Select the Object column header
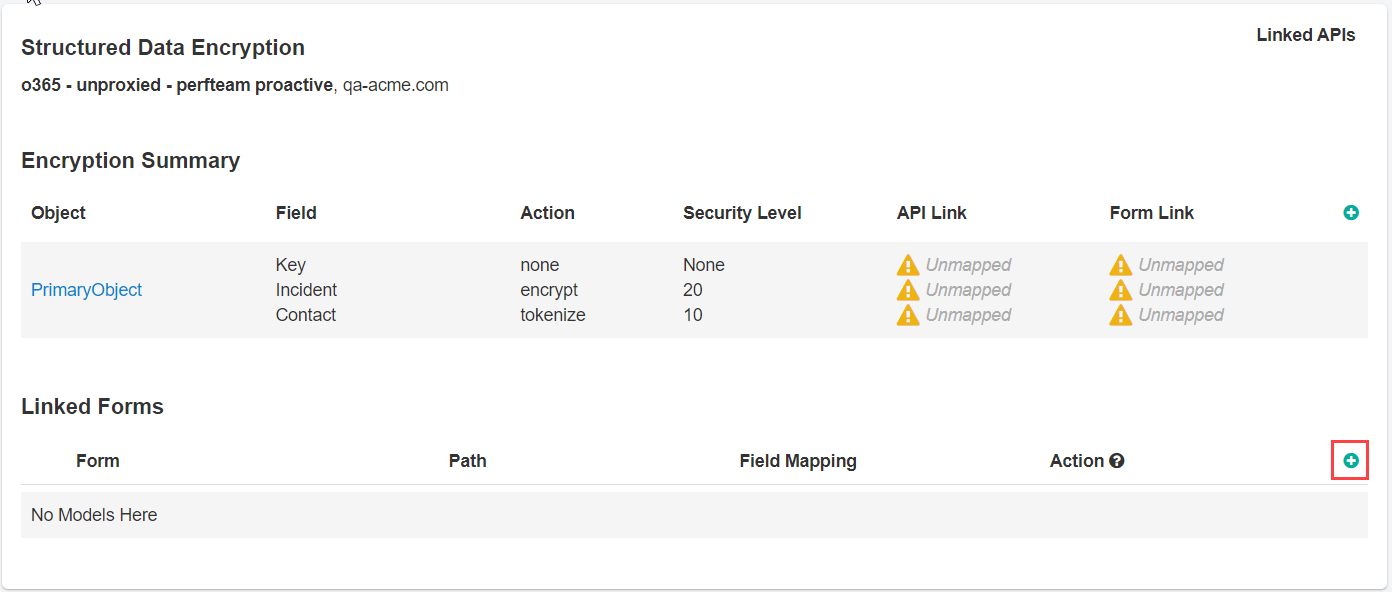This screenshot has height=592, width=1392. point(58,213)
